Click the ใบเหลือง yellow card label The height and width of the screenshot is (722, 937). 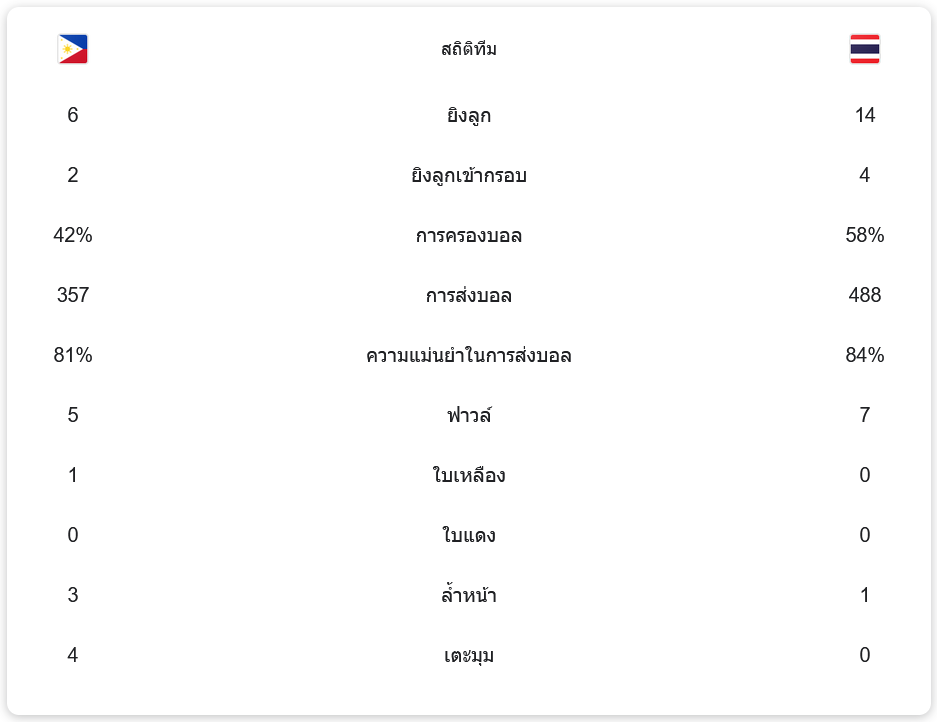[468, 476]
